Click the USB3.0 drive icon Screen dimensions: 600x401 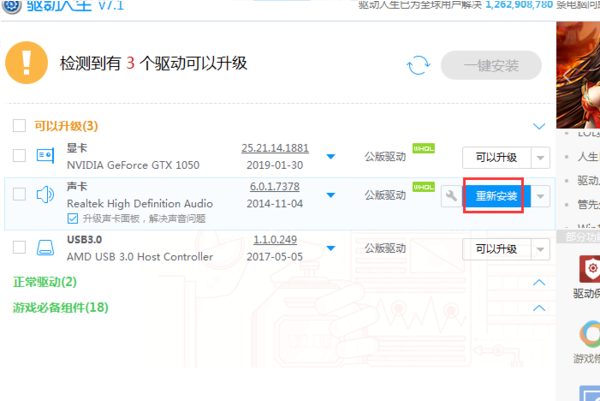click(x=45, y=248)
